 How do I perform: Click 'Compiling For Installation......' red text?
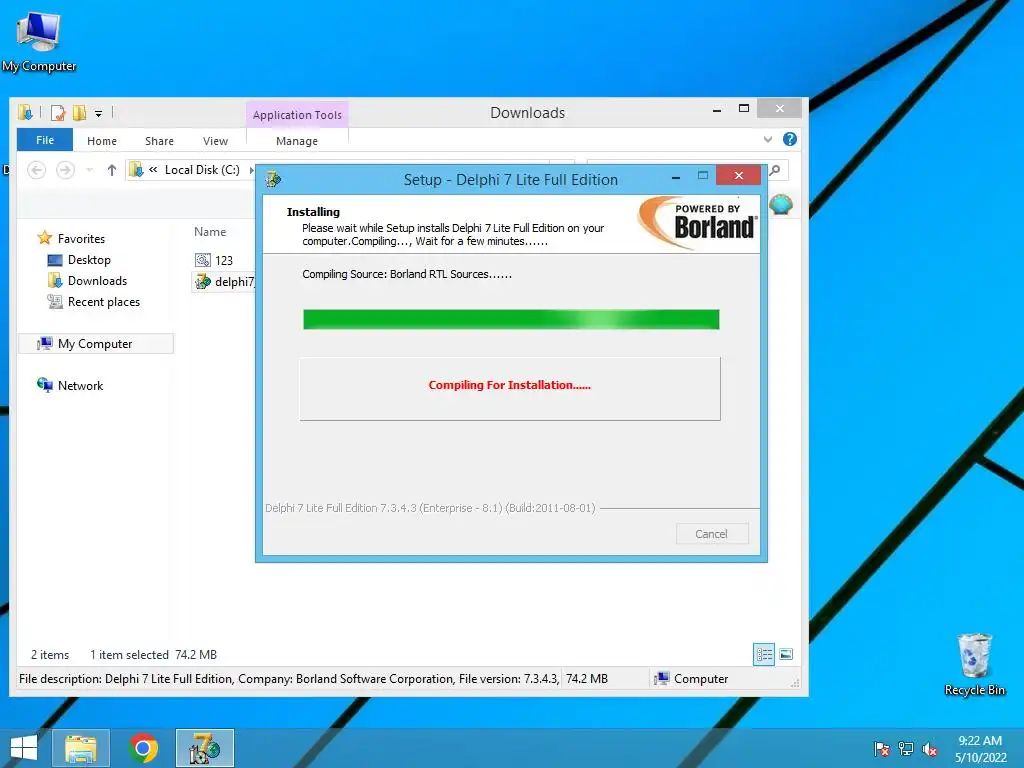(x=509, y=385)
